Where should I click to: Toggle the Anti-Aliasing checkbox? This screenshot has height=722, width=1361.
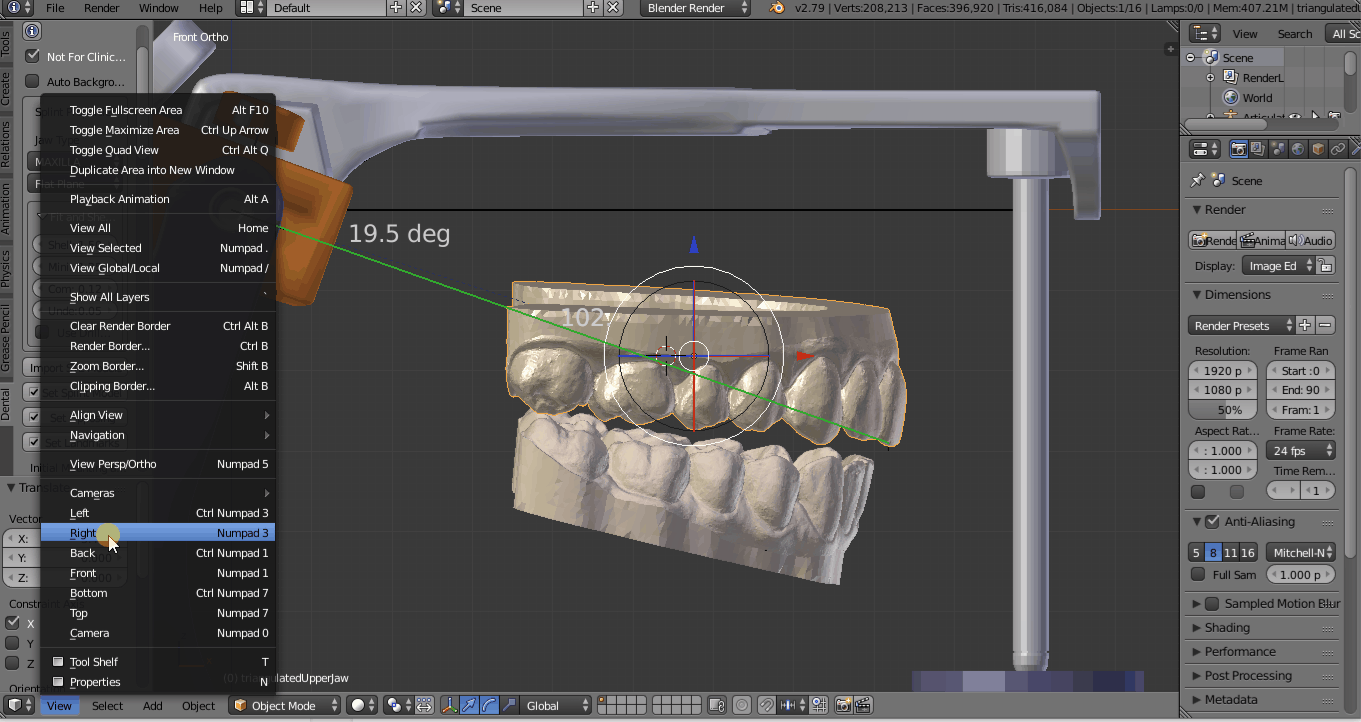1213,521
